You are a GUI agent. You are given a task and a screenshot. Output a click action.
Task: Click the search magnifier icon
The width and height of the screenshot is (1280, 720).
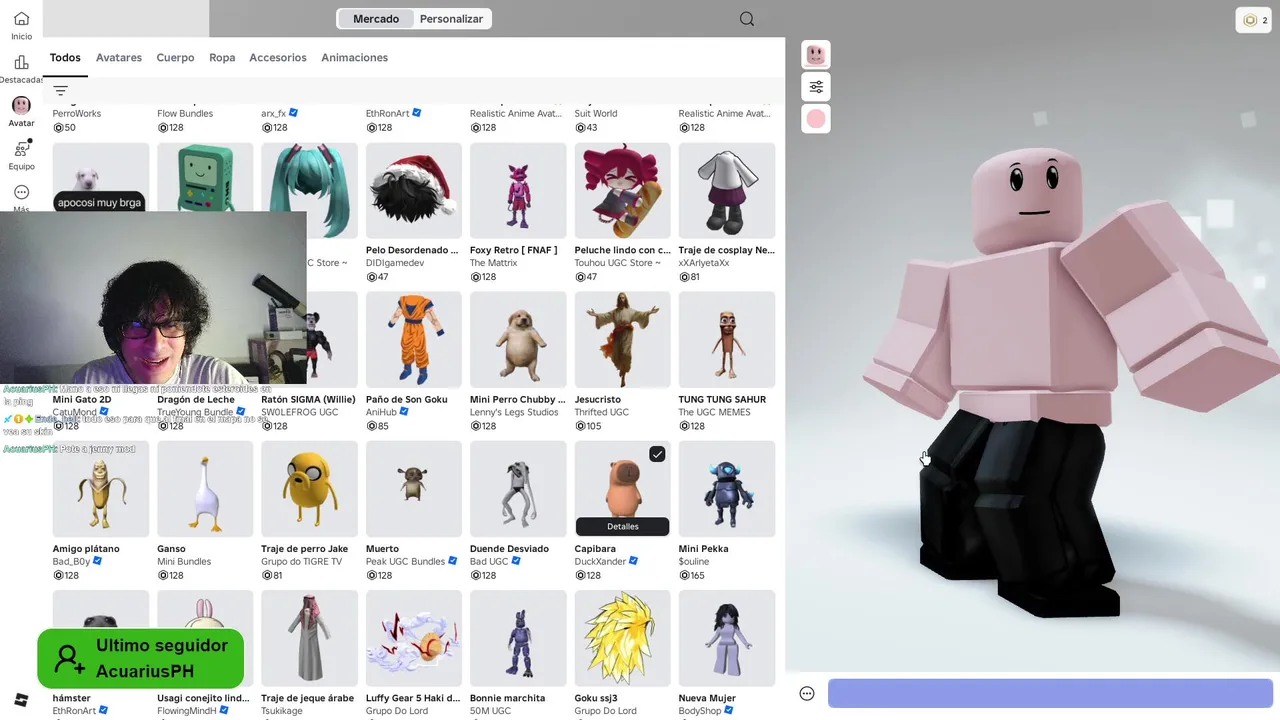747,19
